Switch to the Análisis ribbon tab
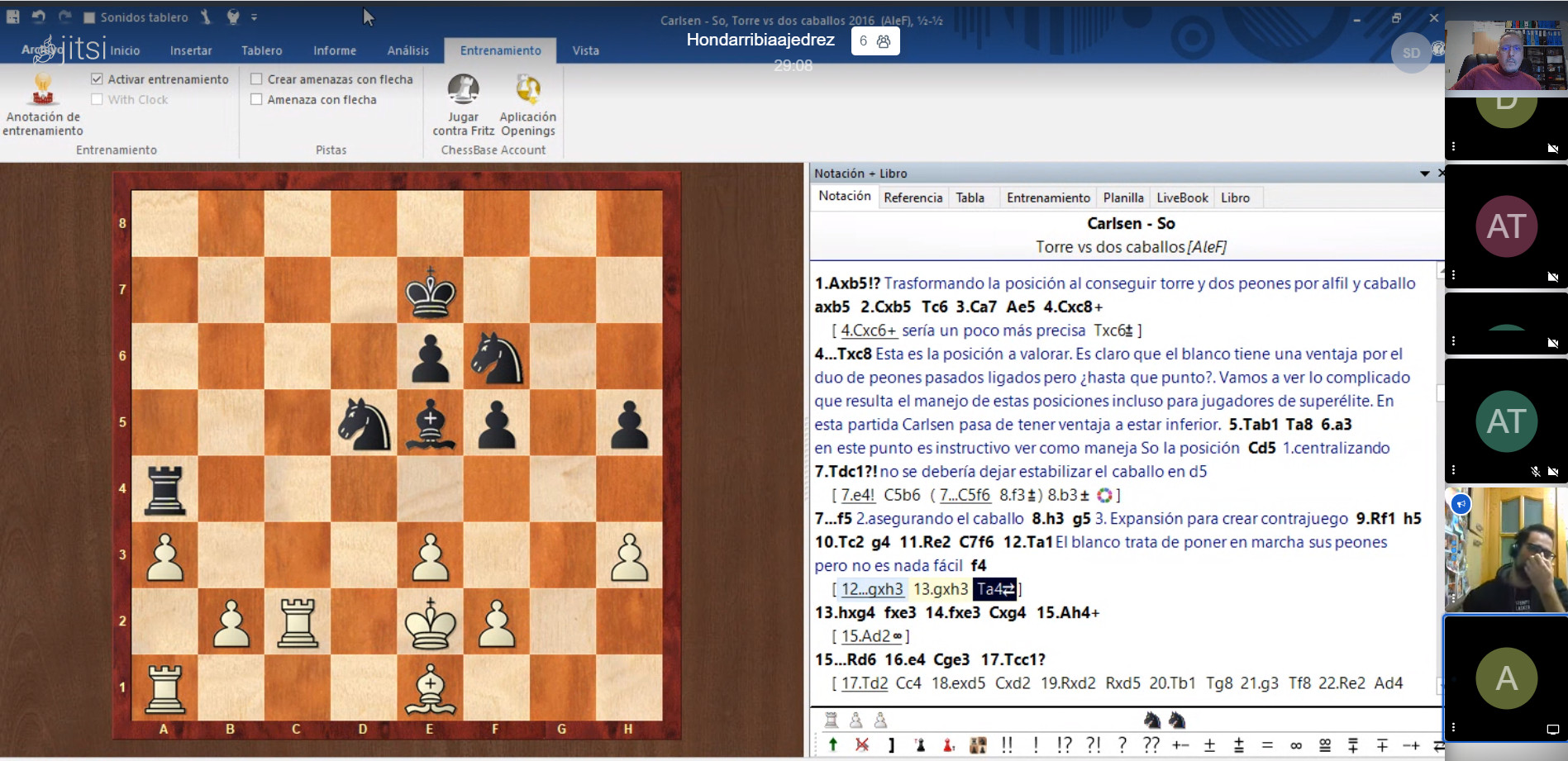Viewport: 1568px width, 761px height. tap(407, 50)
